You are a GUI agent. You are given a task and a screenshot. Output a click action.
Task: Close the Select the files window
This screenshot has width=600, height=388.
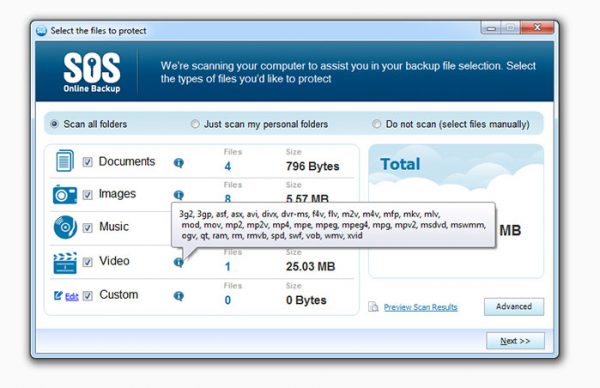[537, 28]
